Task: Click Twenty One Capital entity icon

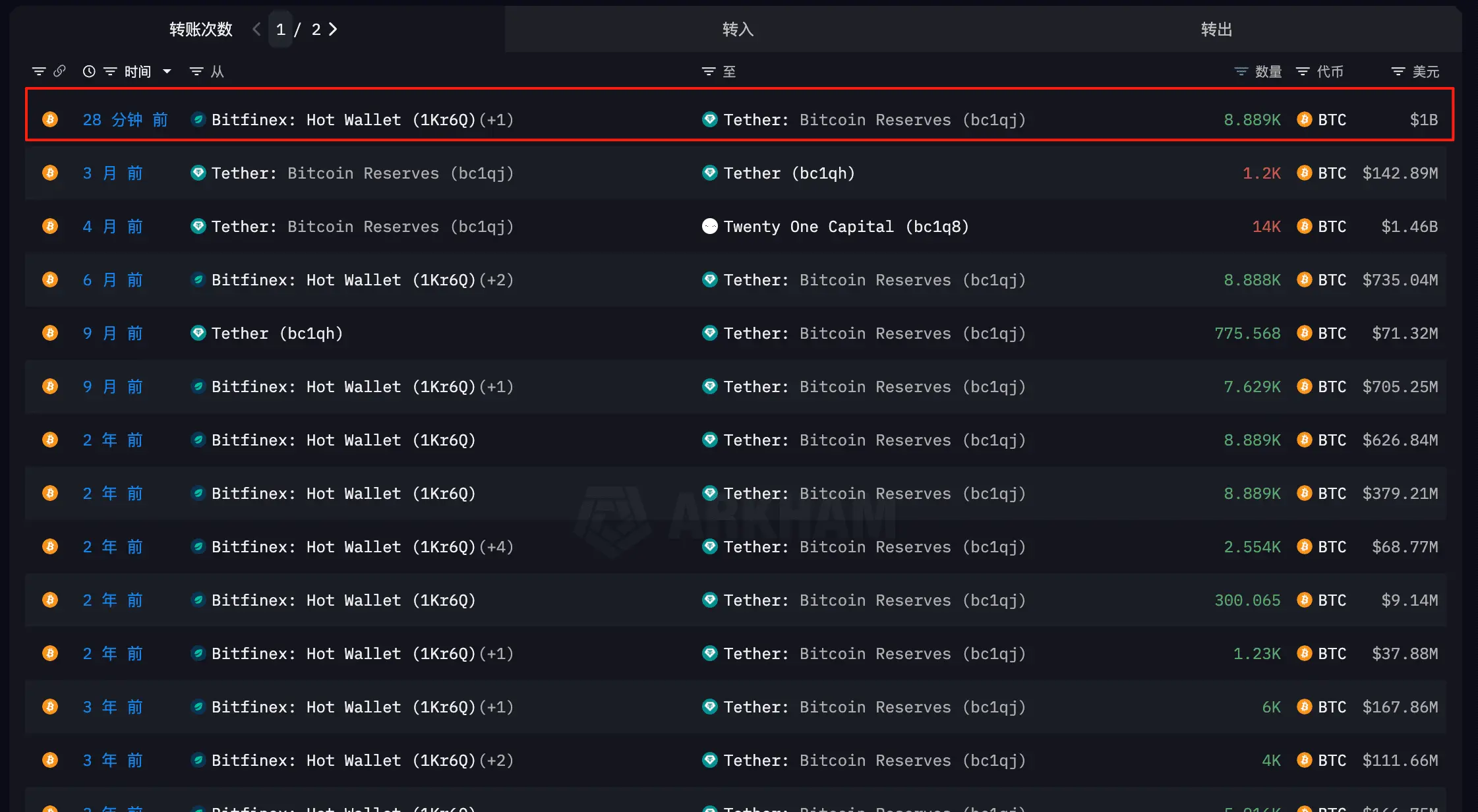Action: pyautogui.click(x=710, y=226)
